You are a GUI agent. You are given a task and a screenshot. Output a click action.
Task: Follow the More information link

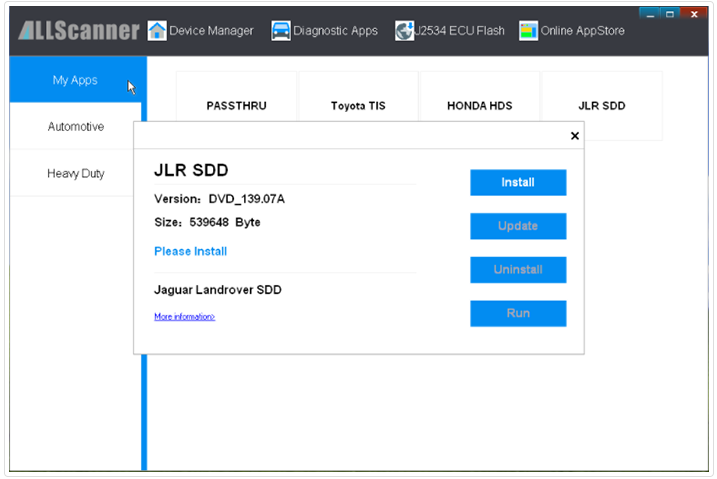tap(184, 316)
